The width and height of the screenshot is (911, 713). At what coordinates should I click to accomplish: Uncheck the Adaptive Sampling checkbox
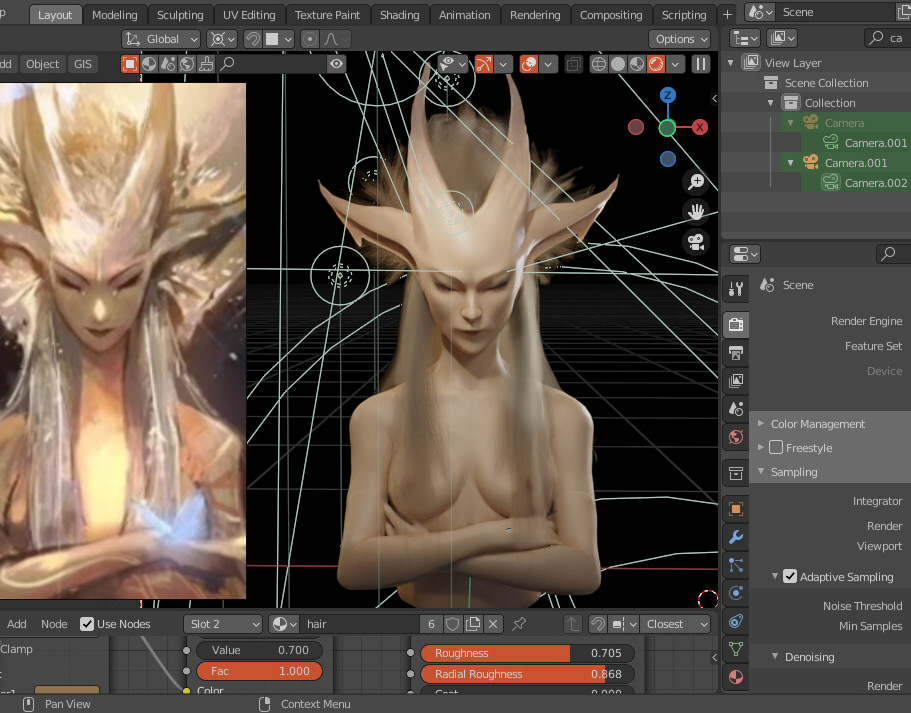[790, 576]
